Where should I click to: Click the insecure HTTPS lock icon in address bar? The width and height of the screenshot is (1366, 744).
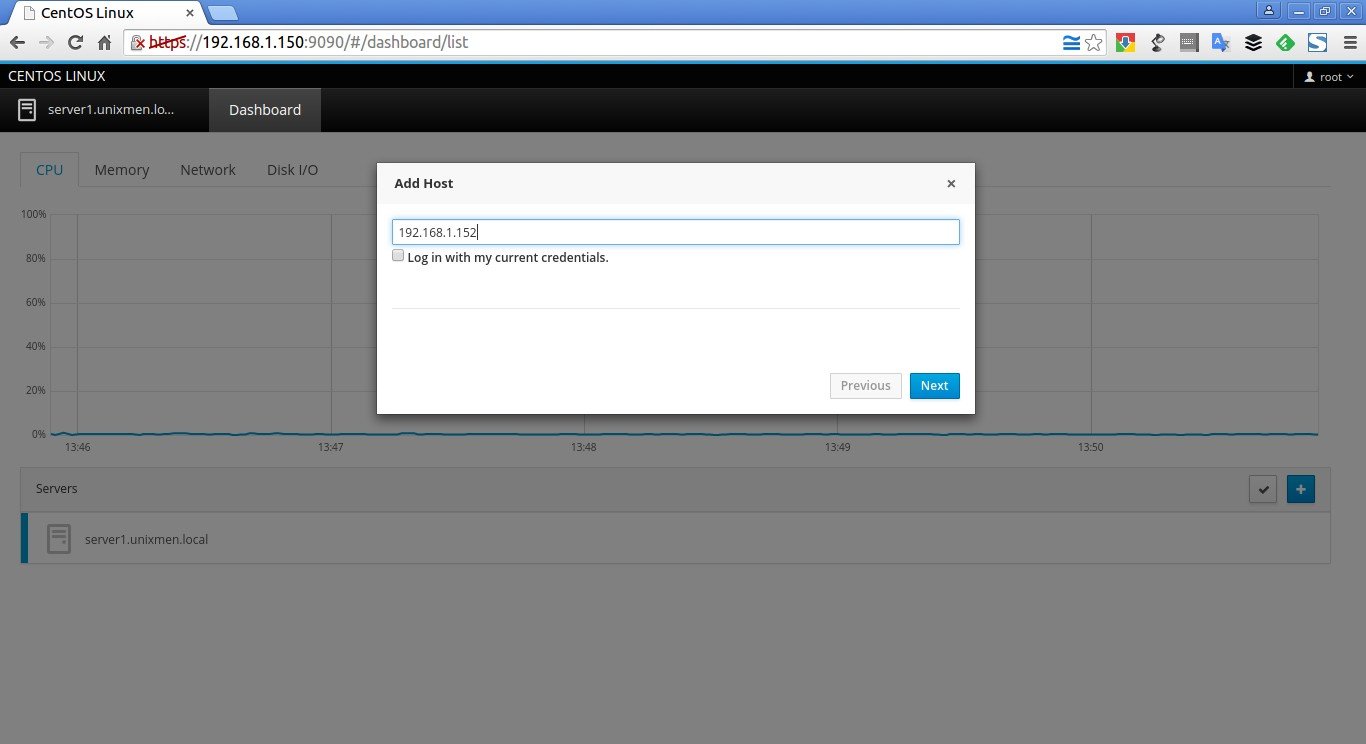click(138, 43)
